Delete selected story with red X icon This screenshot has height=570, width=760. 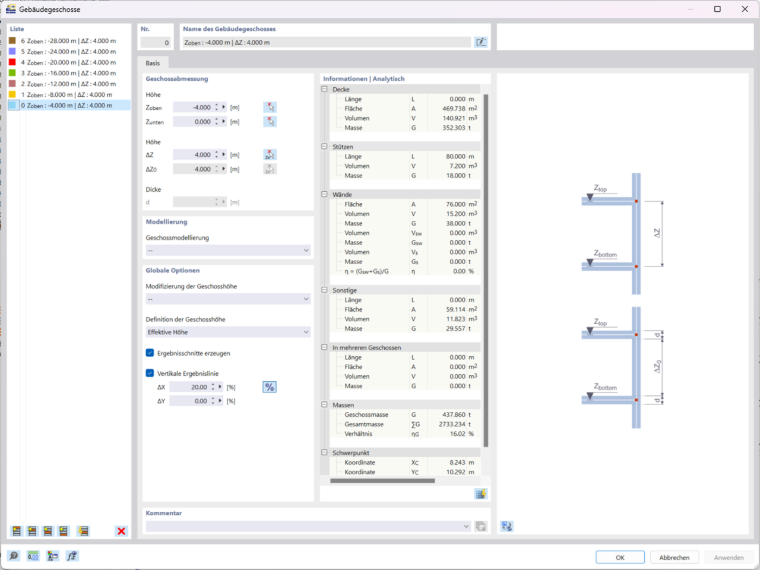121,531
